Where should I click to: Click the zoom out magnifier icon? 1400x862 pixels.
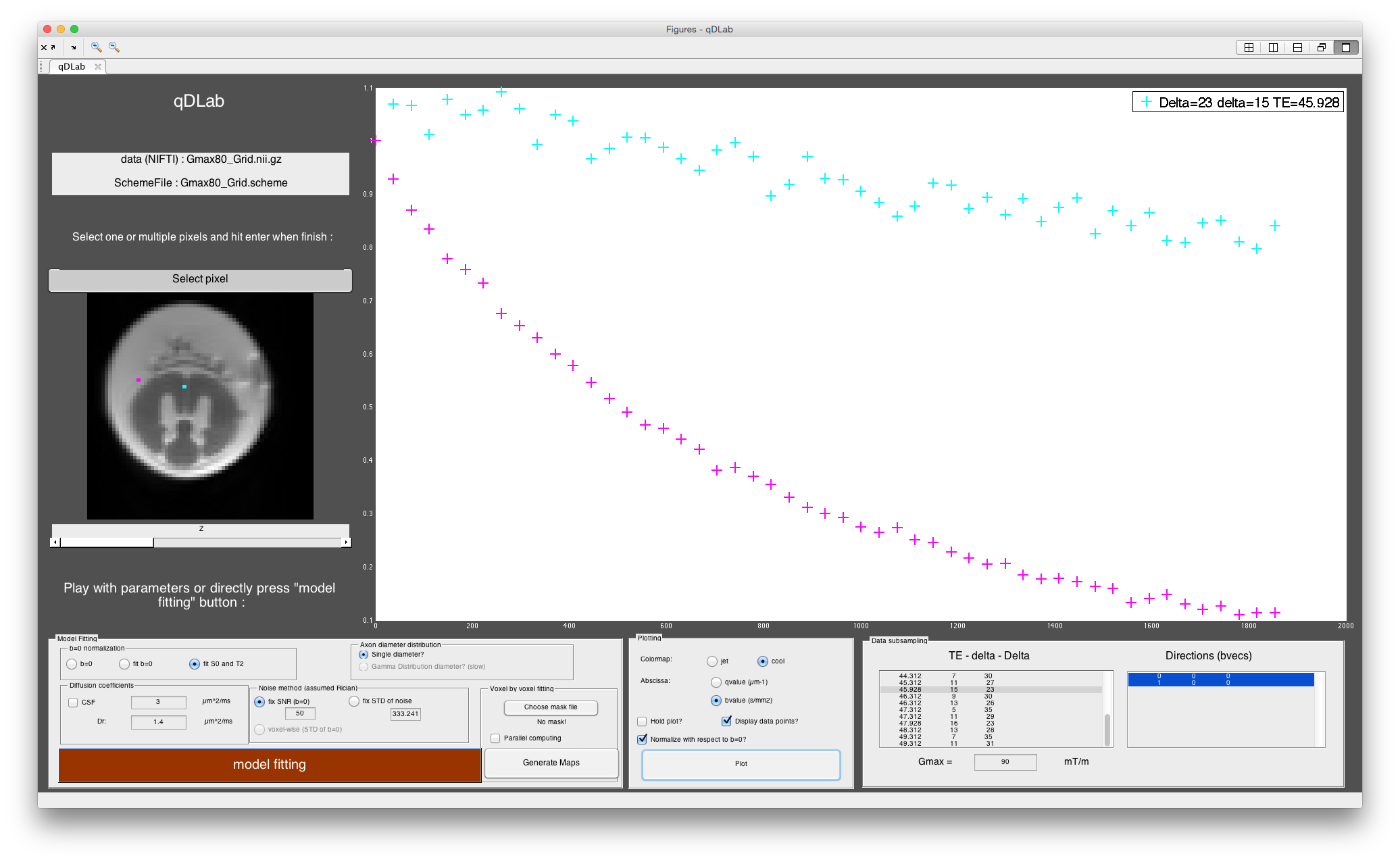point(114,47)
